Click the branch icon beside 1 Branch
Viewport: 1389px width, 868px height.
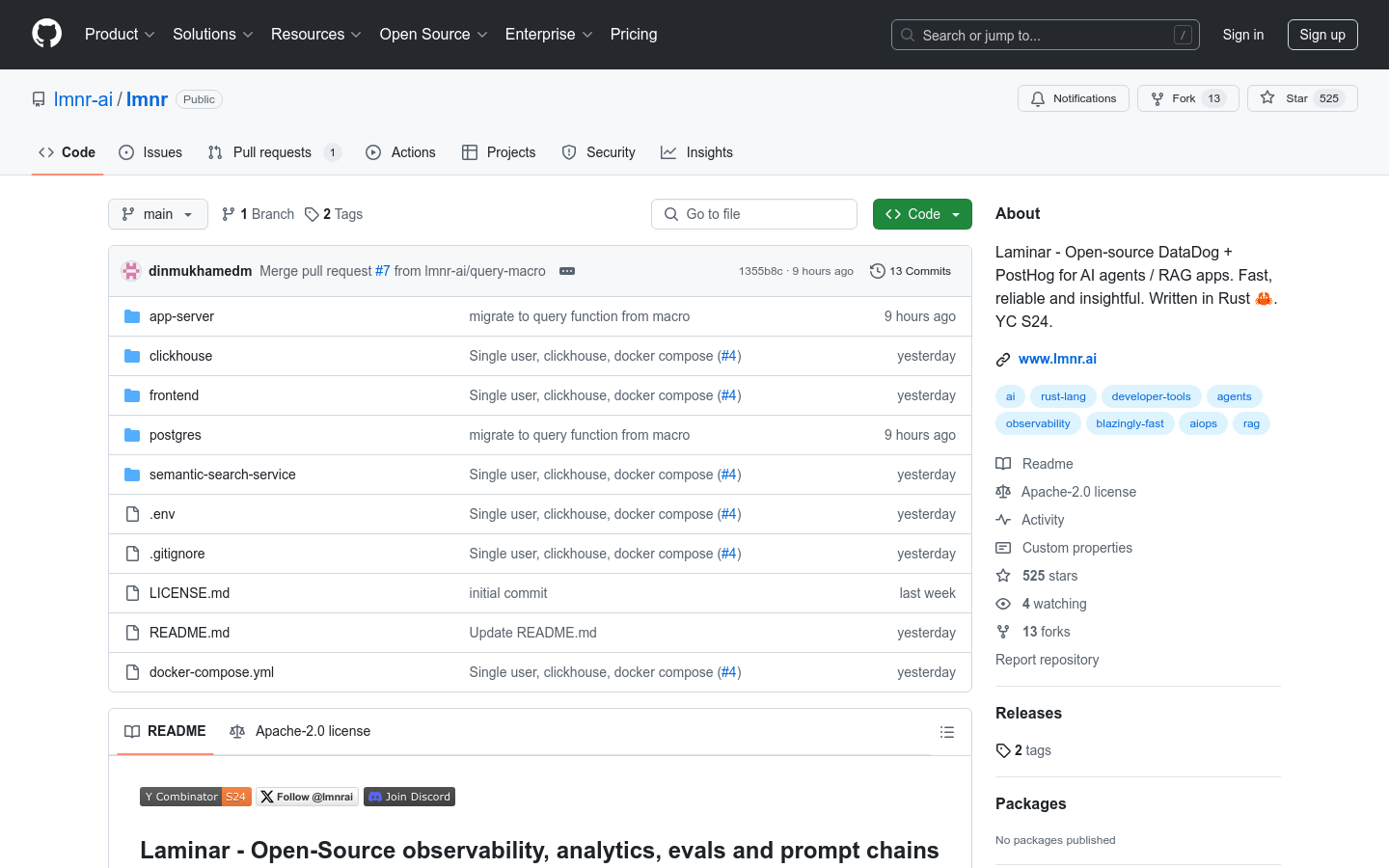[229, 214]
